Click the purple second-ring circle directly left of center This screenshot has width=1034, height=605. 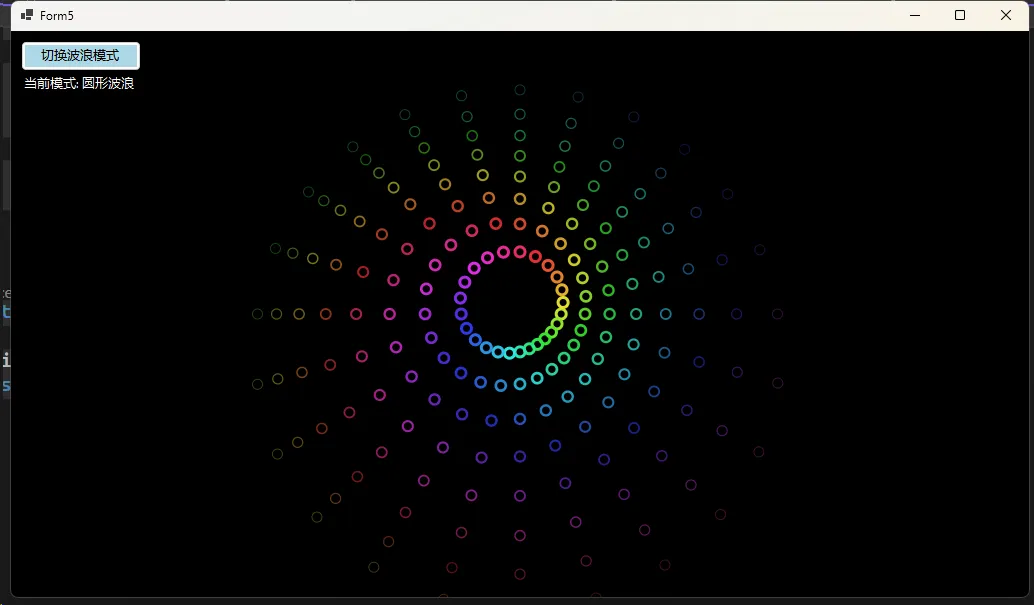tap(425, 314)
